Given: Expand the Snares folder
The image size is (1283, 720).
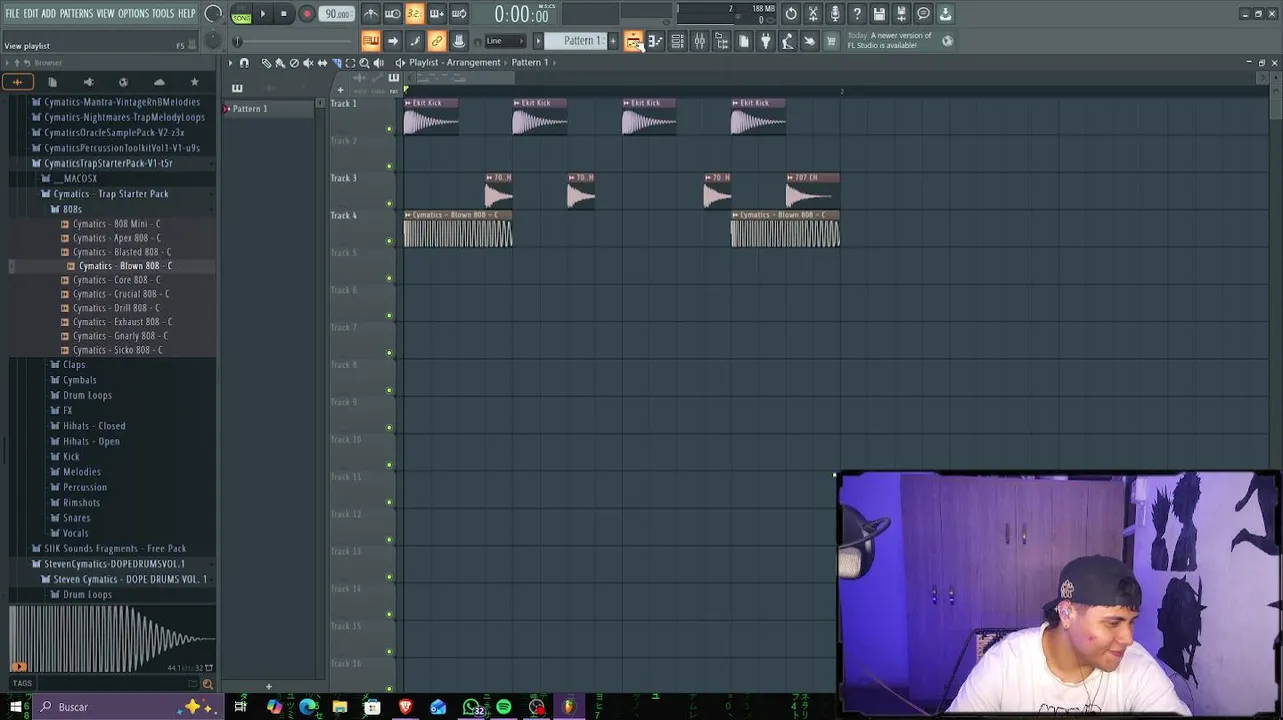Looking at the screenshot, I should 76,518.
